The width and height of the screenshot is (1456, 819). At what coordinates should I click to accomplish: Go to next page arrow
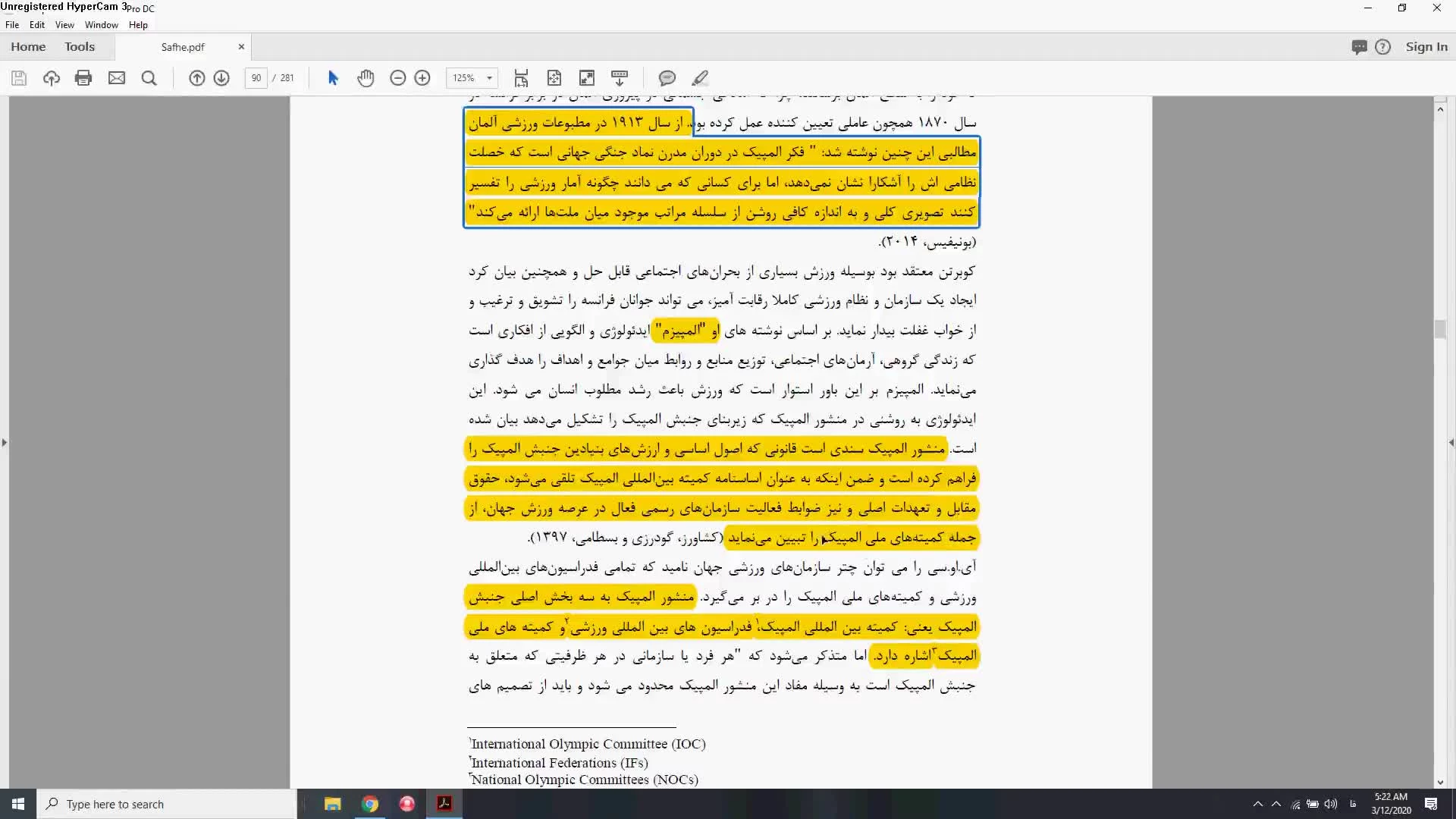pyautogui.click(x=221, y=78)
